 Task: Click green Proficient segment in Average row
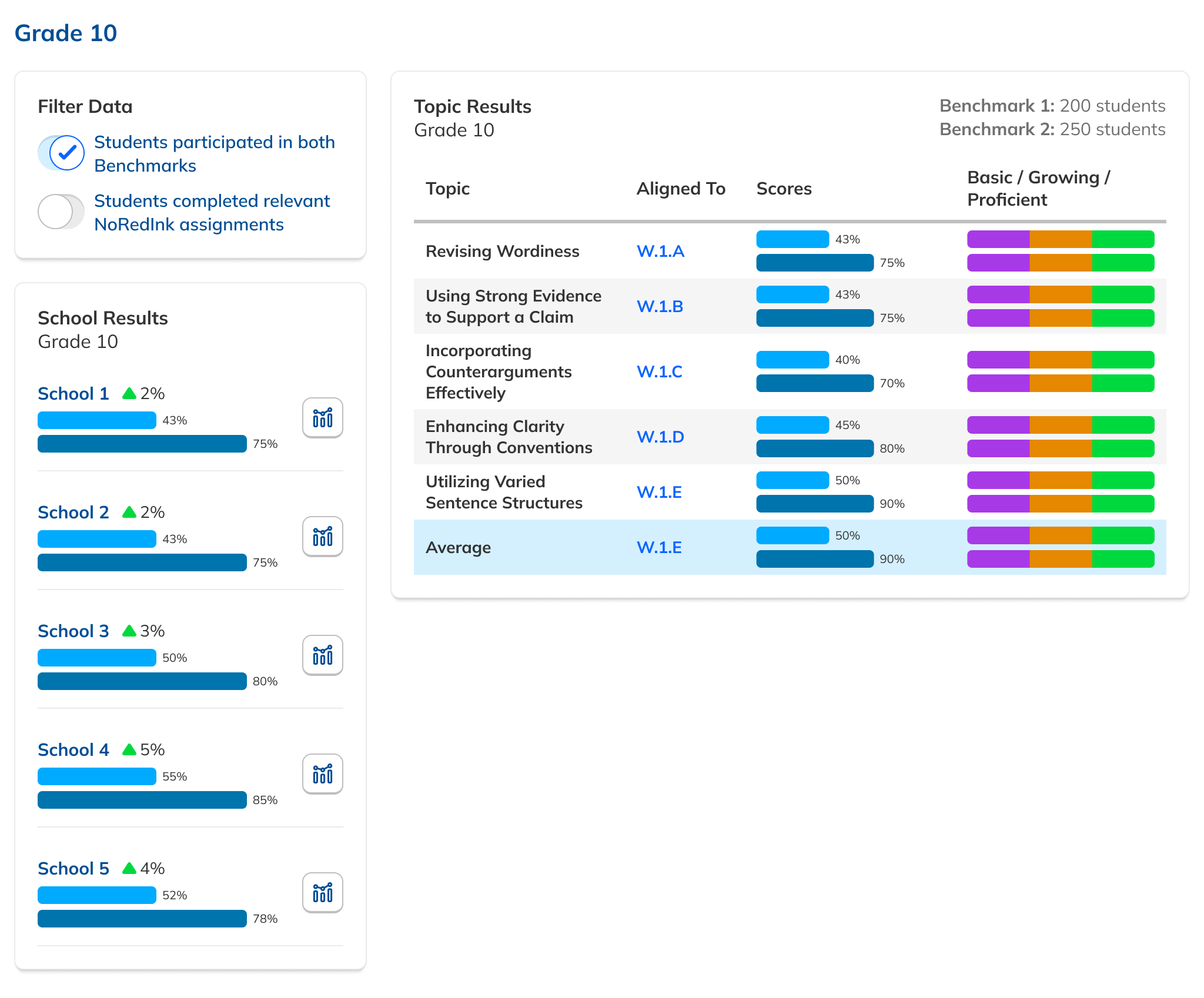[1122, 535]
